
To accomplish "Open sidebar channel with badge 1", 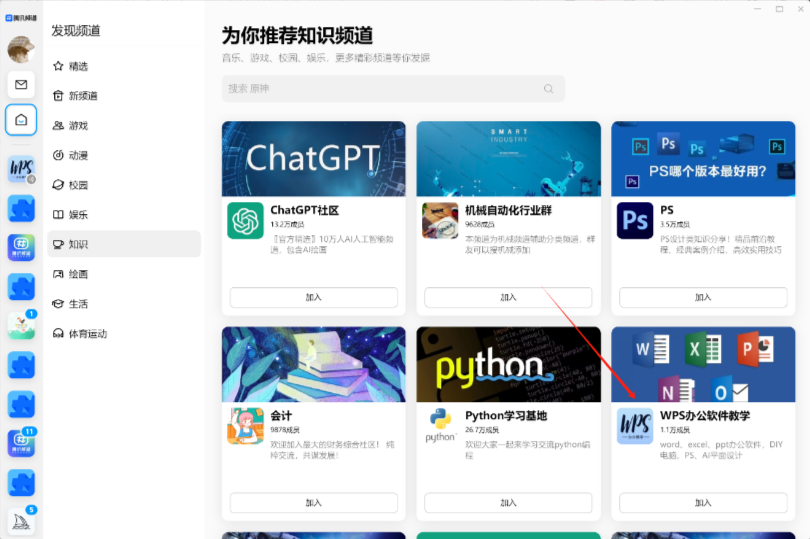I will [21, 326].
